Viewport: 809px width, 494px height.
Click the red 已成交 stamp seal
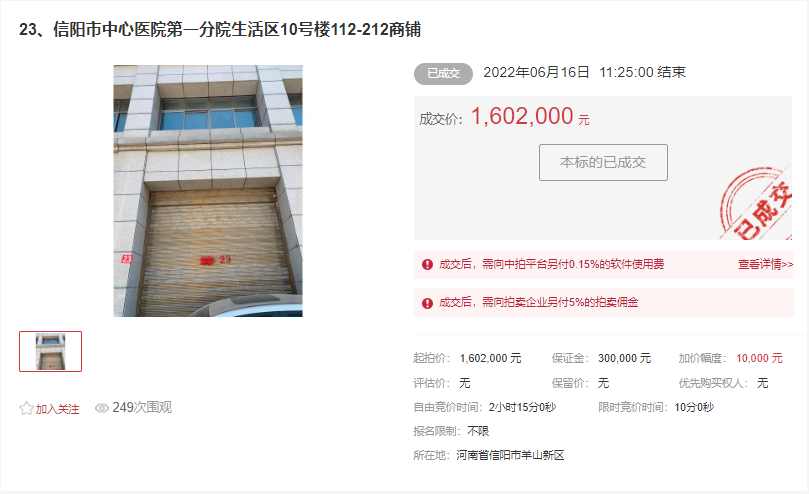[756, 203]
